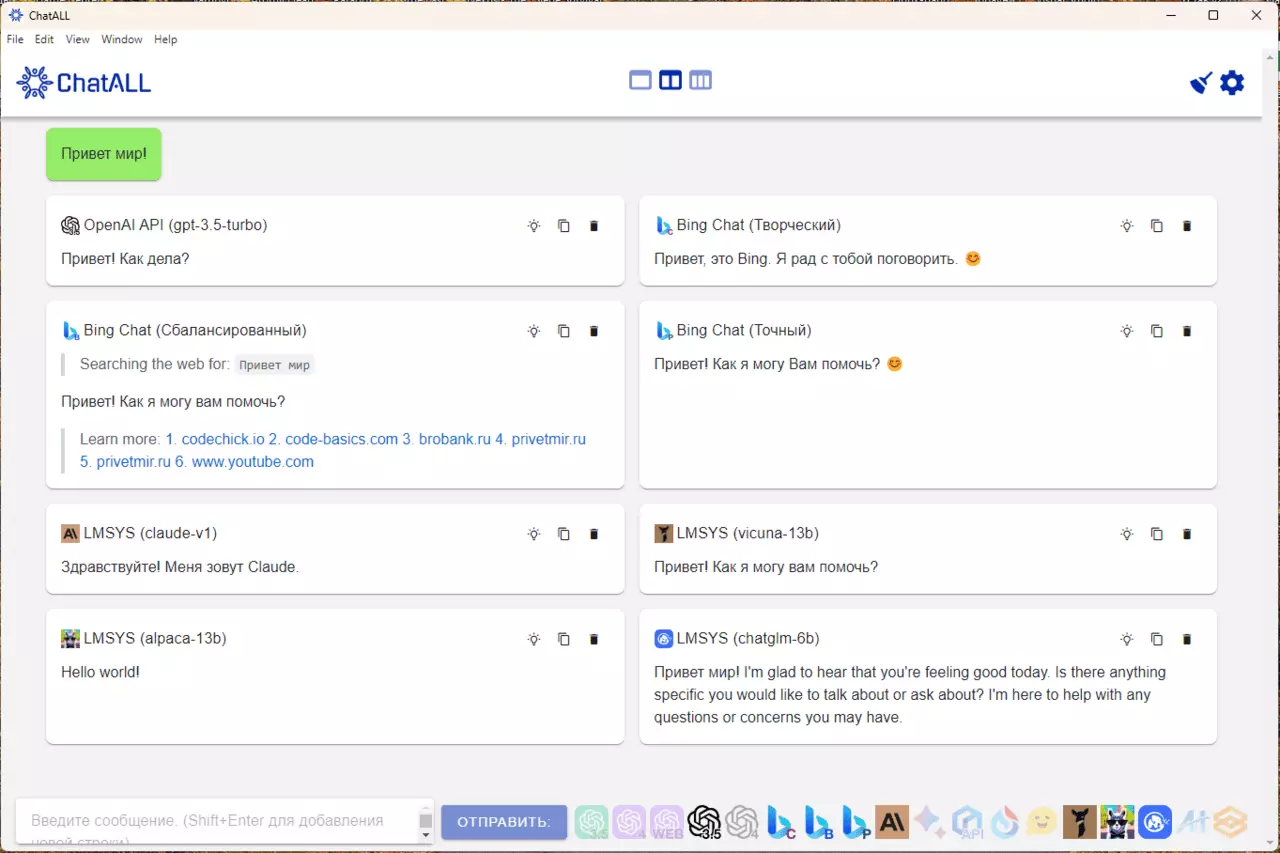
Task: Highlight the Bing Chat (Сбалансированный) response
Action: pyautogui.click(x=534, y=331)
